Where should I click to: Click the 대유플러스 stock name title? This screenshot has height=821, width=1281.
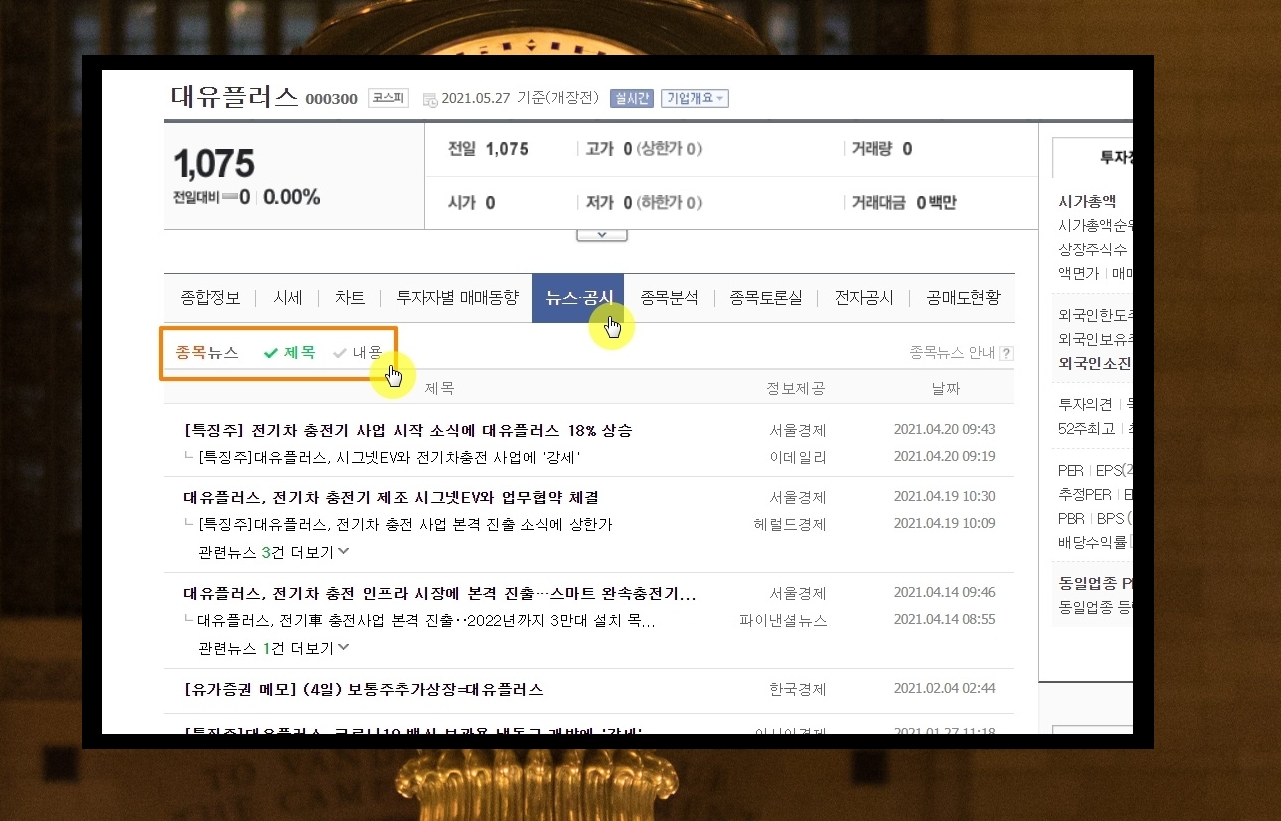click(x=235, y=96)
